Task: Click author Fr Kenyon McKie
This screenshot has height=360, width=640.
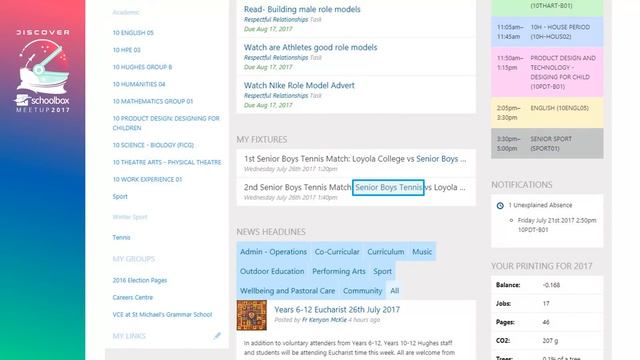Action: [x=324, y=320]
